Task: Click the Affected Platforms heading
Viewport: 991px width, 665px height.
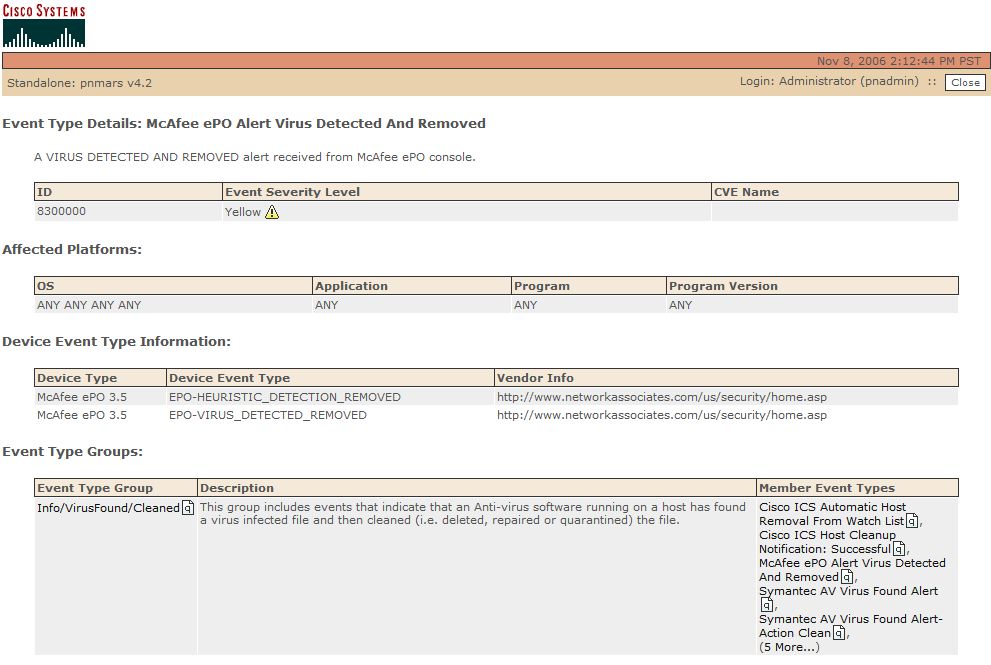Action: pyautogui.click(x=72, y=249)
